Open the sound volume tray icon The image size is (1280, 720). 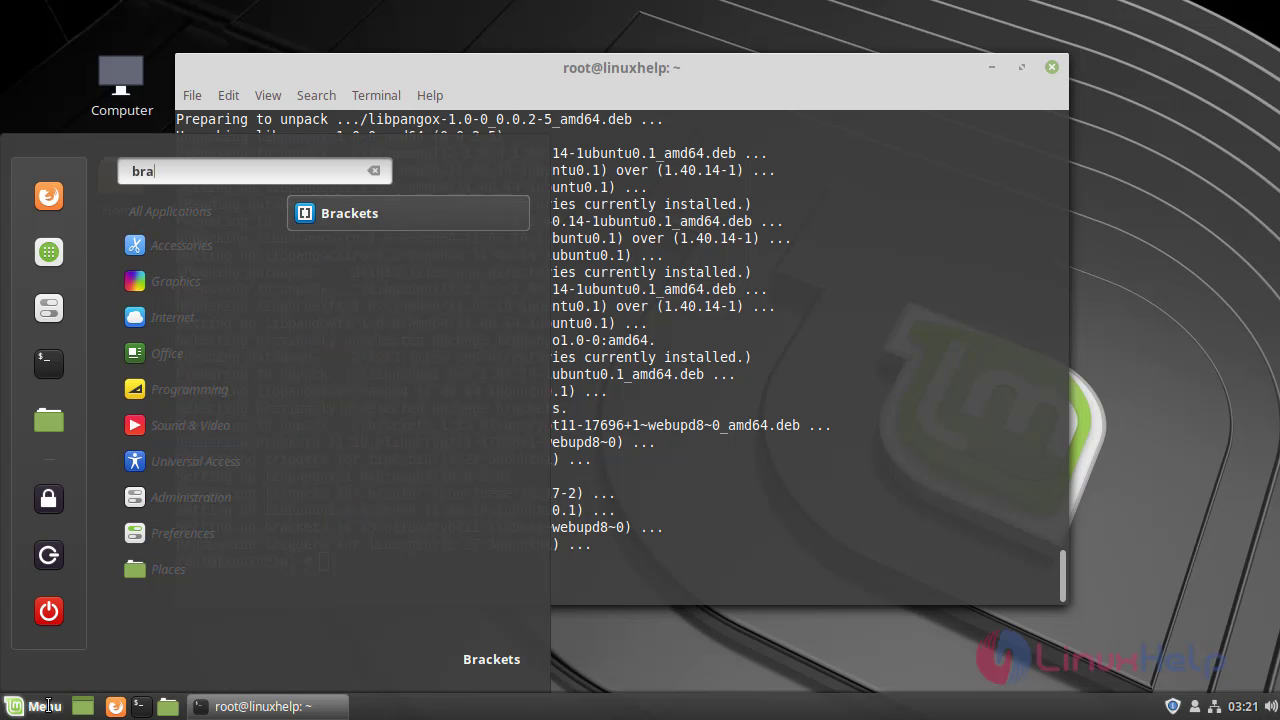1271,706
